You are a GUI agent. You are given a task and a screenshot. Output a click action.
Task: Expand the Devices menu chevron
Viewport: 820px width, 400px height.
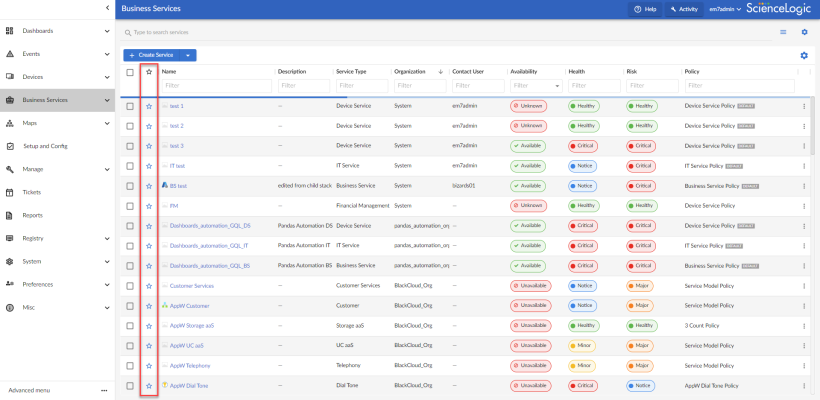click(x=107, y=77)
